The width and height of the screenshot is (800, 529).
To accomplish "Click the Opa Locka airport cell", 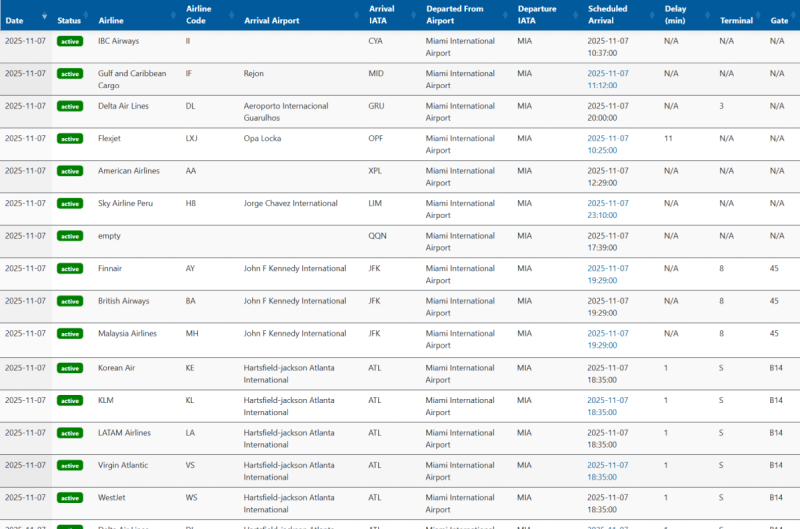I will tap(262, 138).
